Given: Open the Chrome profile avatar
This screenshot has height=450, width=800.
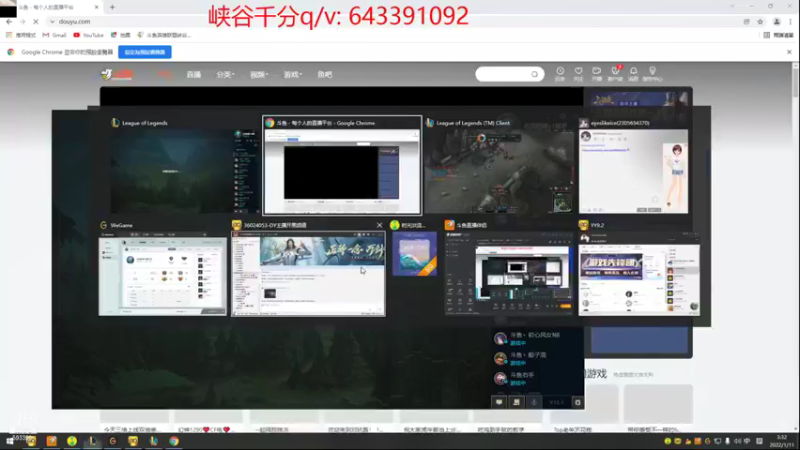Looking at the screenshot, I should pos(777,21).
